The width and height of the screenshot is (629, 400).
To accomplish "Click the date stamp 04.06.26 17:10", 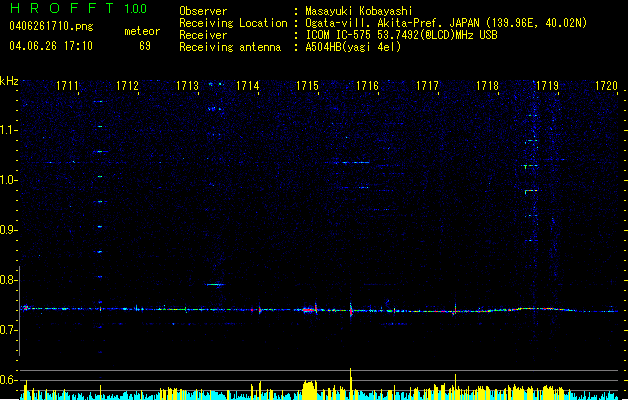I will tap(51, 46).
